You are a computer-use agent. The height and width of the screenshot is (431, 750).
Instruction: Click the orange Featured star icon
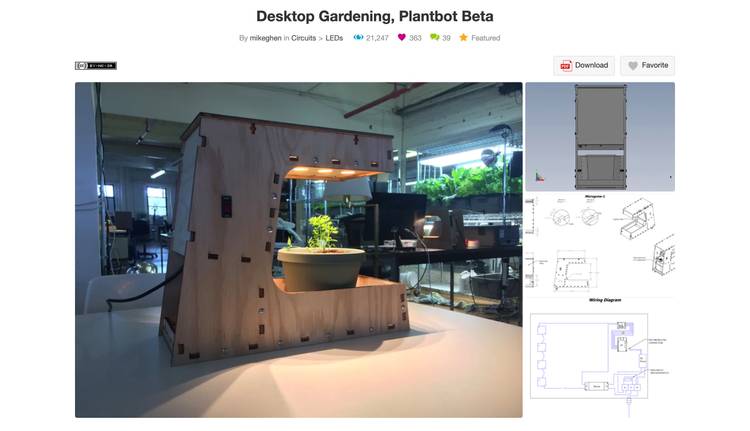[x=463, y=37]
